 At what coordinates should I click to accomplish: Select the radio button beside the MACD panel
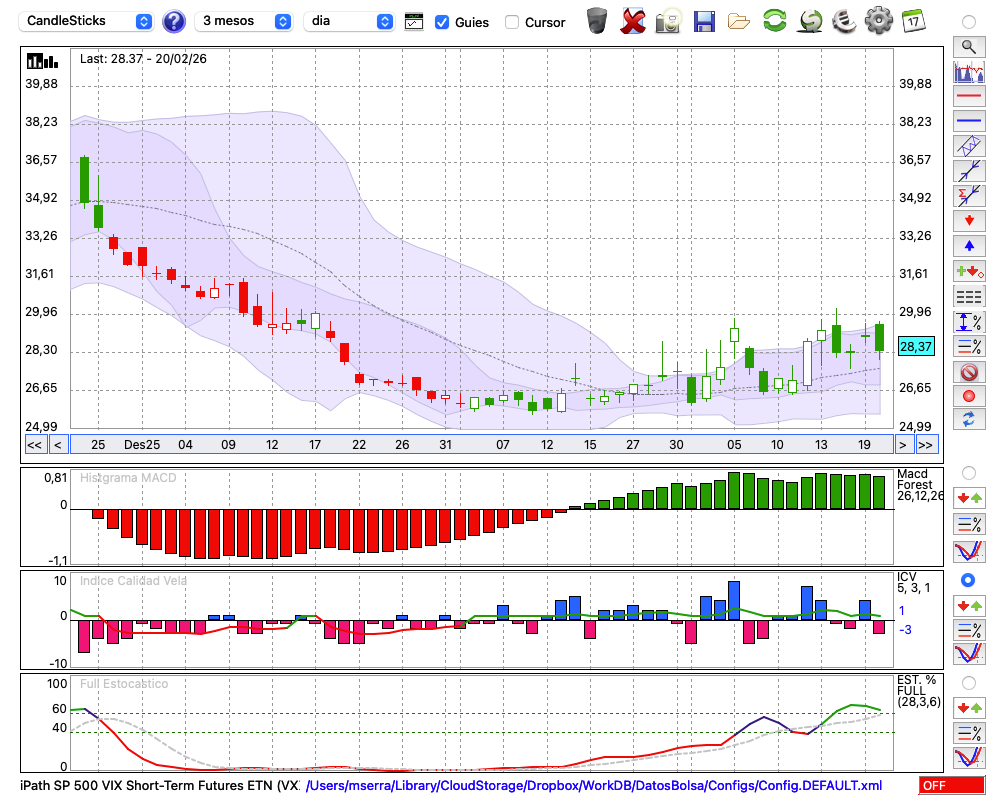click(x=968, y=472)
